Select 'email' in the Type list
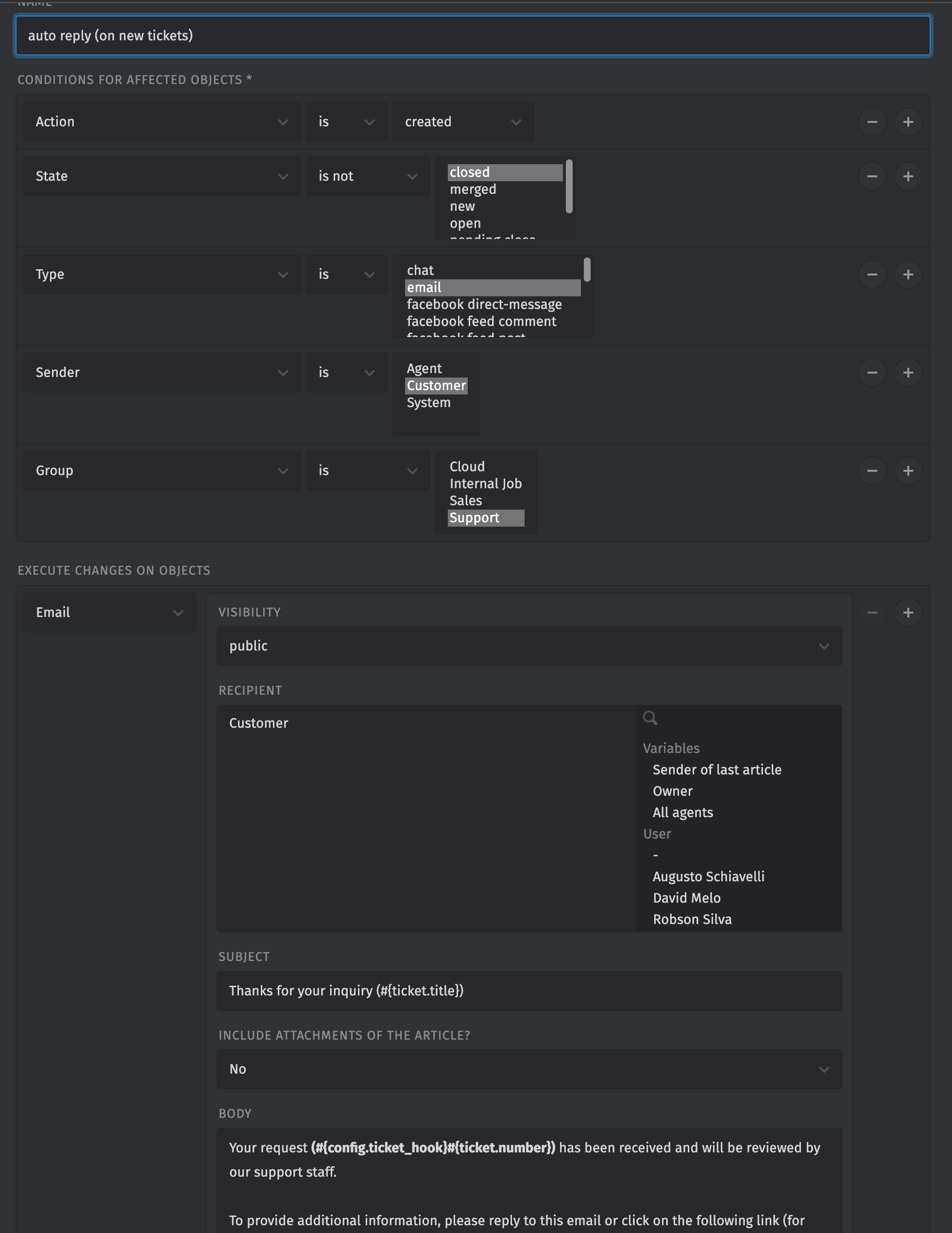Screen dimensions: 952x1233 click(x=493, y=288)
